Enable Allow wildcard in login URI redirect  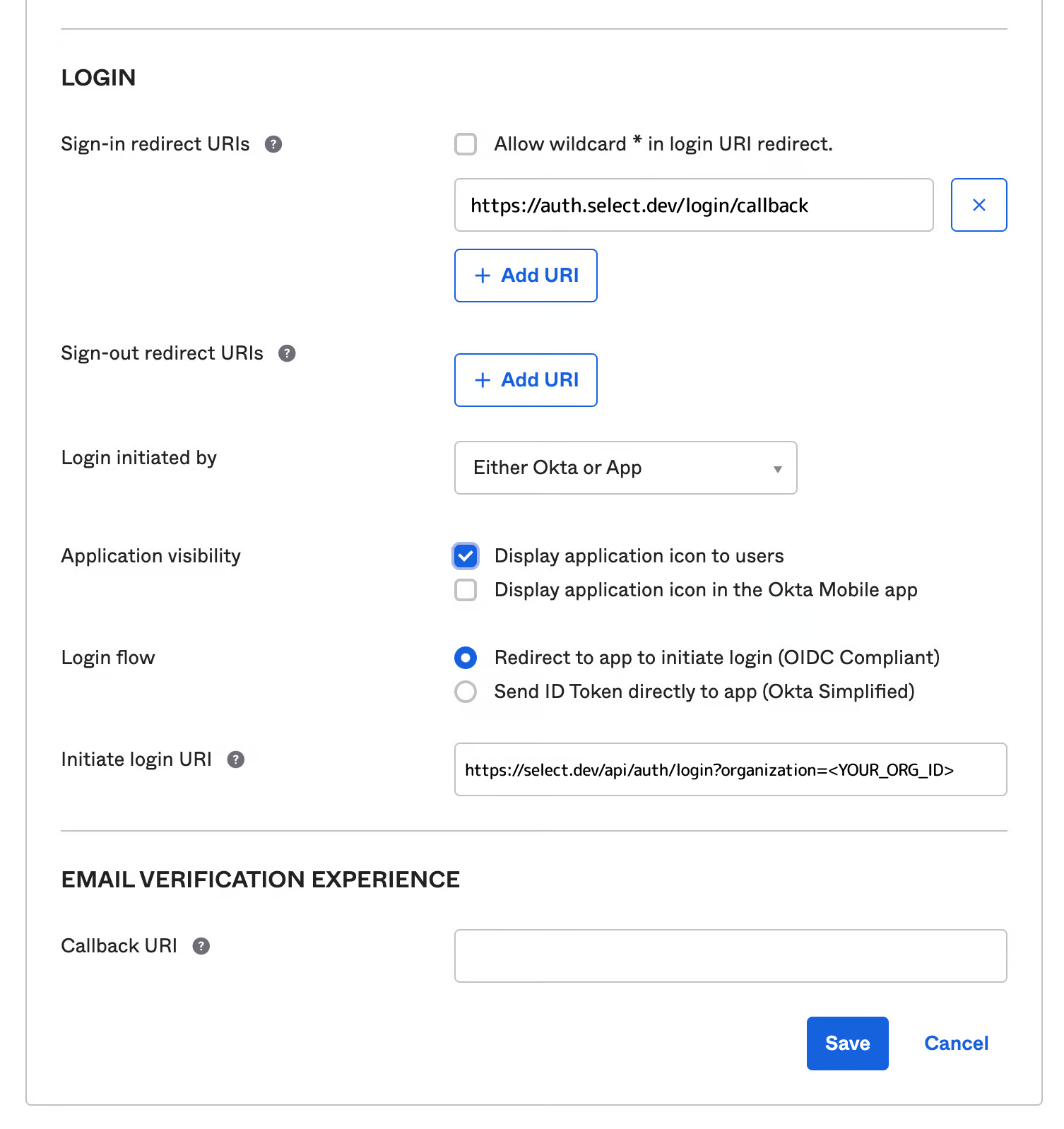466,144
